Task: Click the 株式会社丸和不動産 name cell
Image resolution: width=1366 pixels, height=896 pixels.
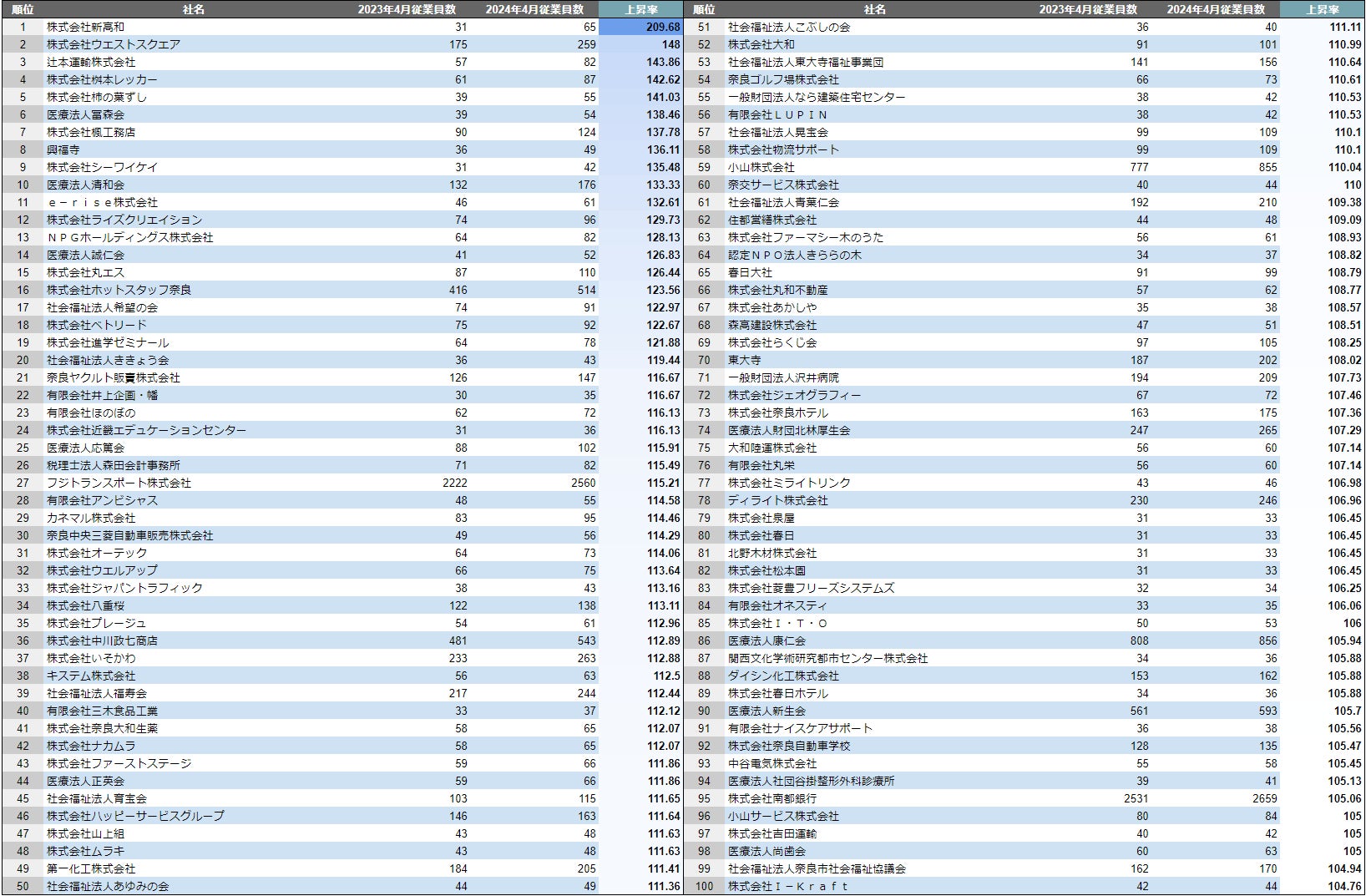Action: tap(778, 290)
